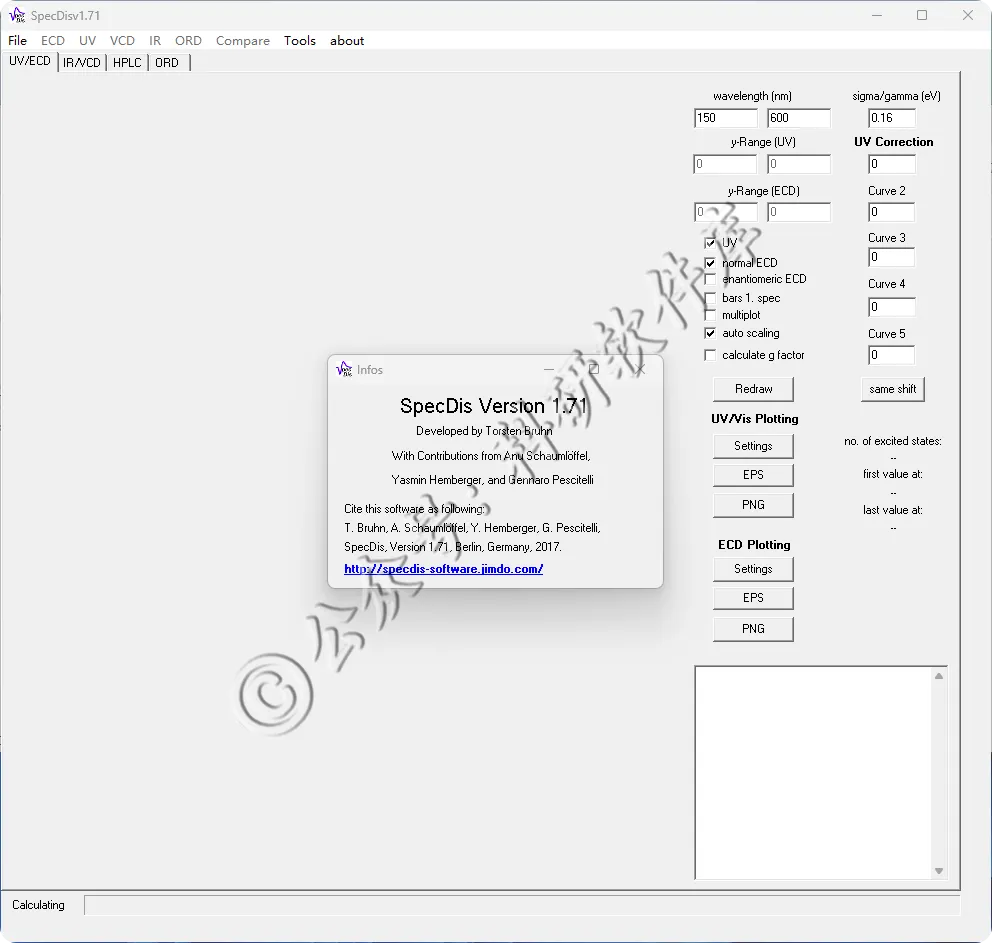992x943 pixels.
Task: Click the Redraw button
Action: pos(753,389)
